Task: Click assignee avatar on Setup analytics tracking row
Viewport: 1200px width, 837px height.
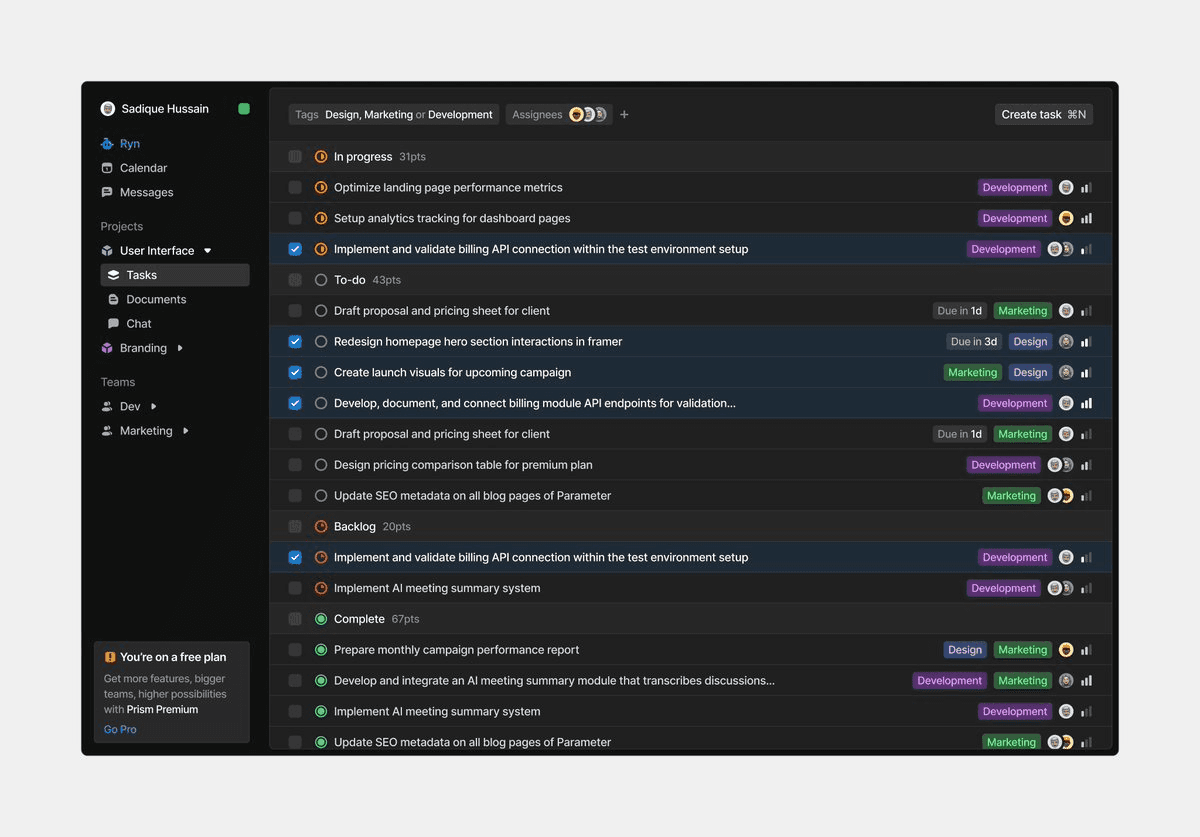Action: pos(1066,218)
